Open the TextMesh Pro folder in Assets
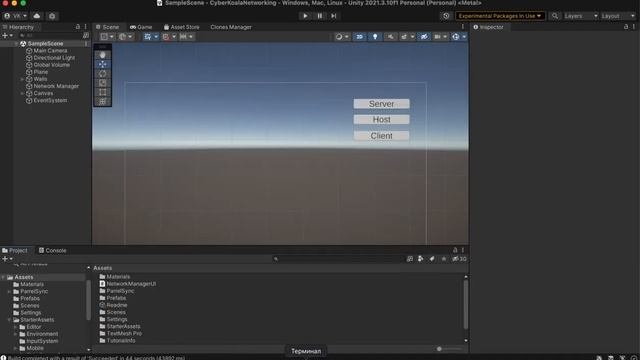The image size is (640, 360). pos(121,333)
